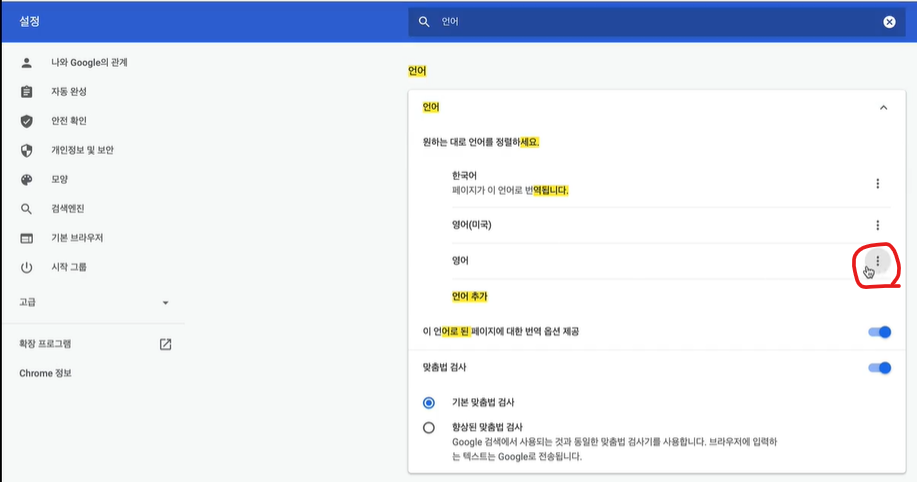The height and width of the screenshot is (482, 917).
Task: Select the 기본 맞춤법 검사 radio button
Action: [429, 402]
